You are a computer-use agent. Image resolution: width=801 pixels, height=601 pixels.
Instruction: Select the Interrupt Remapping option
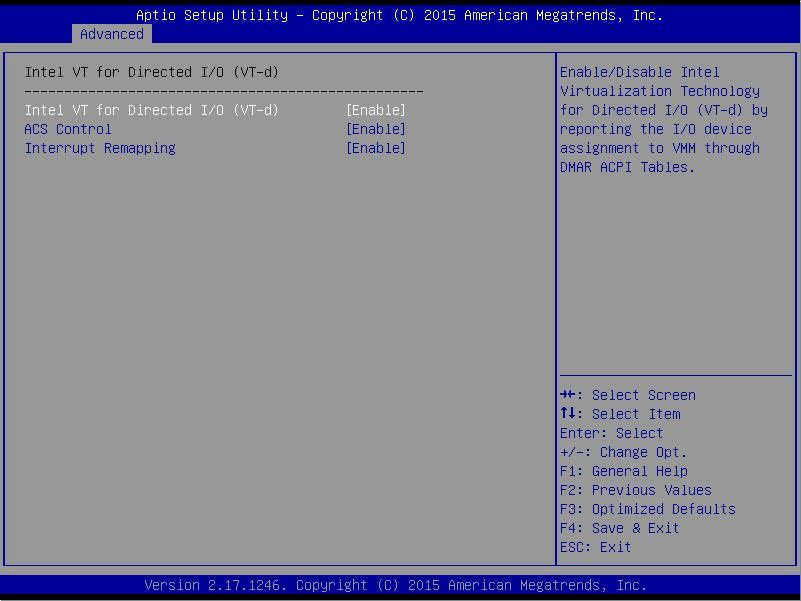pyautogui.click(x=100, y=148)
